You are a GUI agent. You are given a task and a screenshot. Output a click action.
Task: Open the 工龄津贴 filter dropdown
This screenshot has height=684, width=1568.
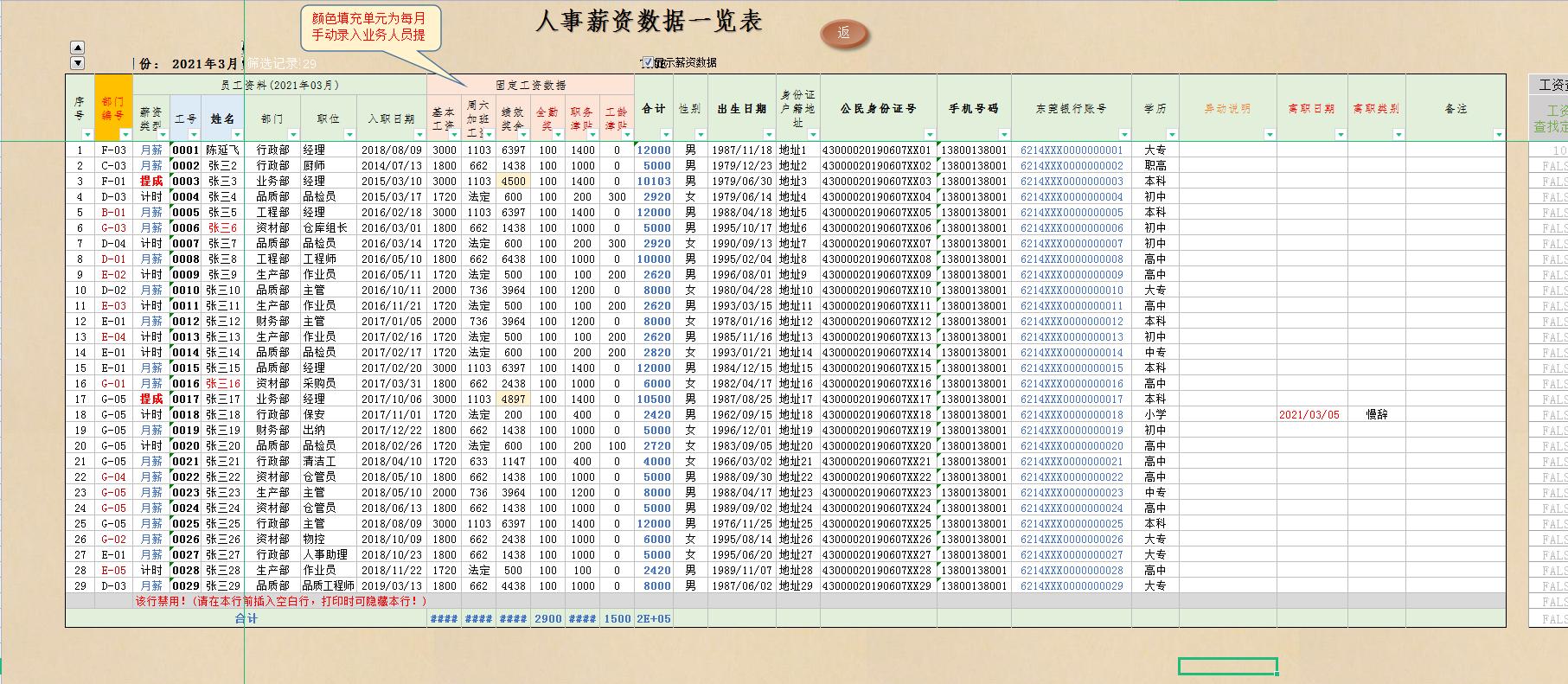pyautogui.click(x=627, y=134)
